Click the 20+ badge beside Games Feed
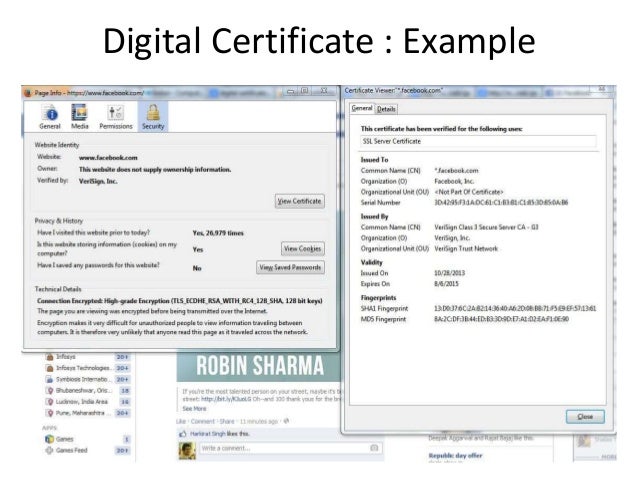 click(122, 451)
